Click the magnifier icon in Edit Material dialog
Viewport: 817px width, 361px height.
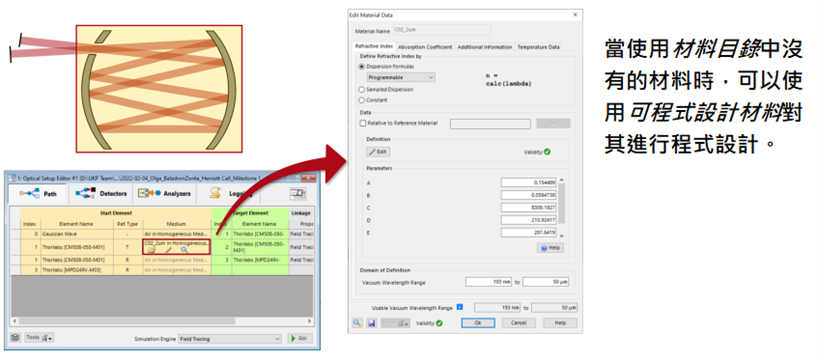pos(357,323)
